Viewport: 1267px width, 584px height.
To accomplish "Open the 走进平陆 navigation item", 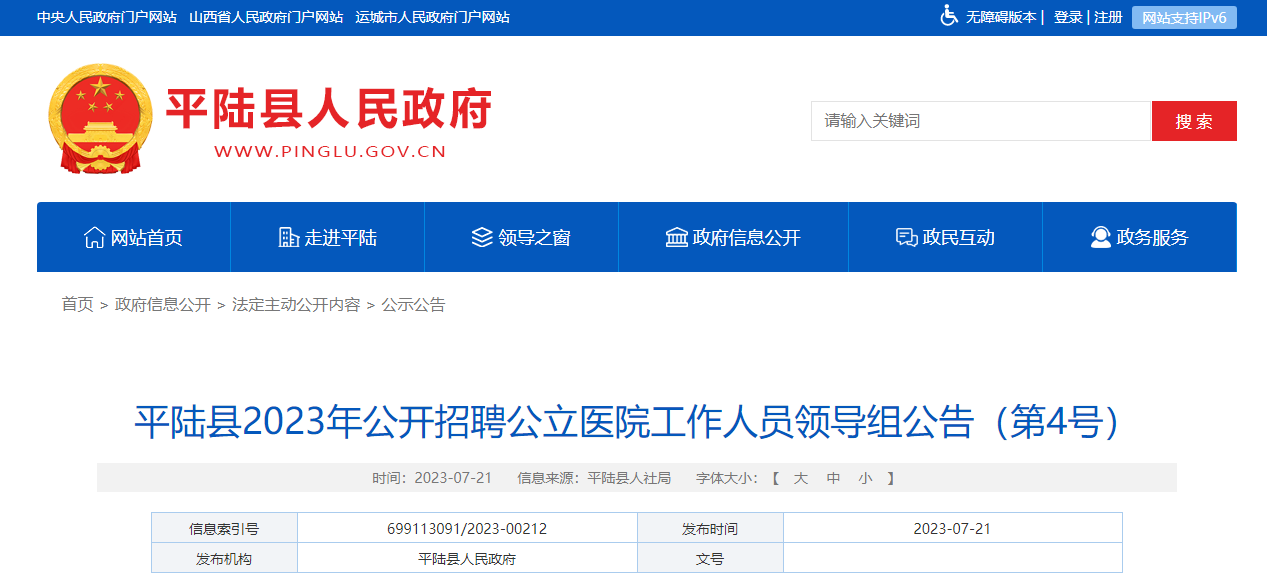I will pyautogui.click(x=328, y=237).
